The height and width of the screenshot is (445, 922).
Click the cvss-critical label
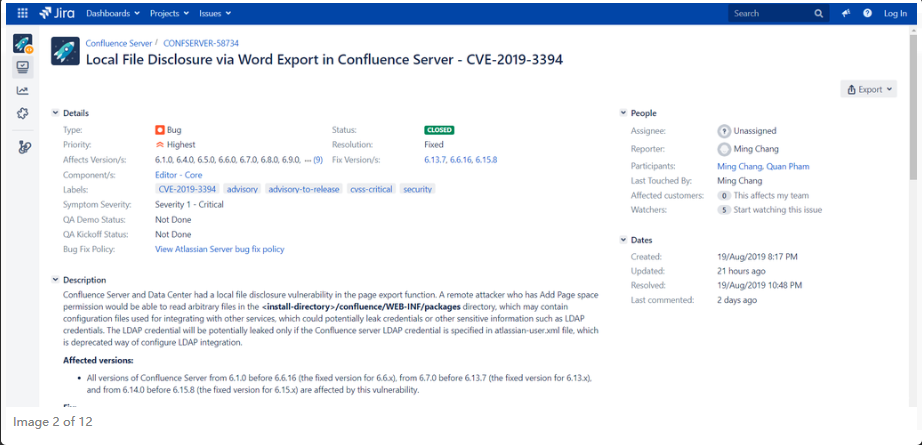point(371,189)
